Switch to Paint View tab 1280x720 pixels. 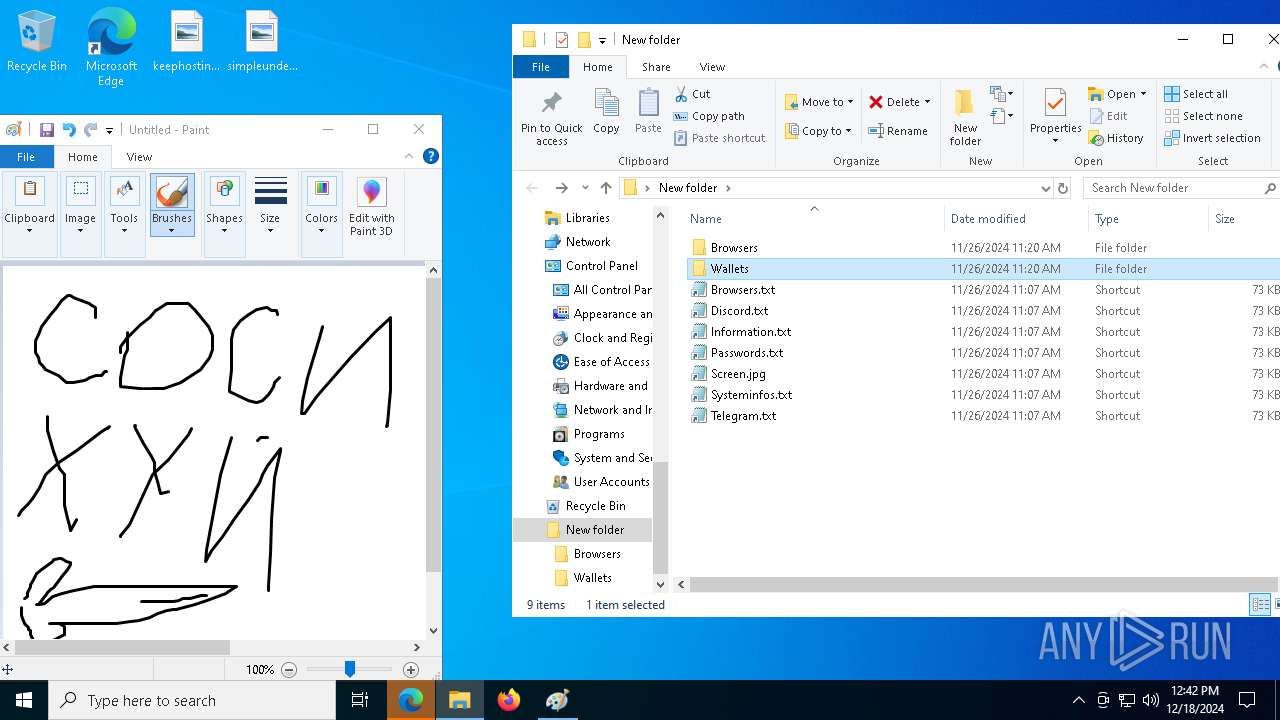139,157
